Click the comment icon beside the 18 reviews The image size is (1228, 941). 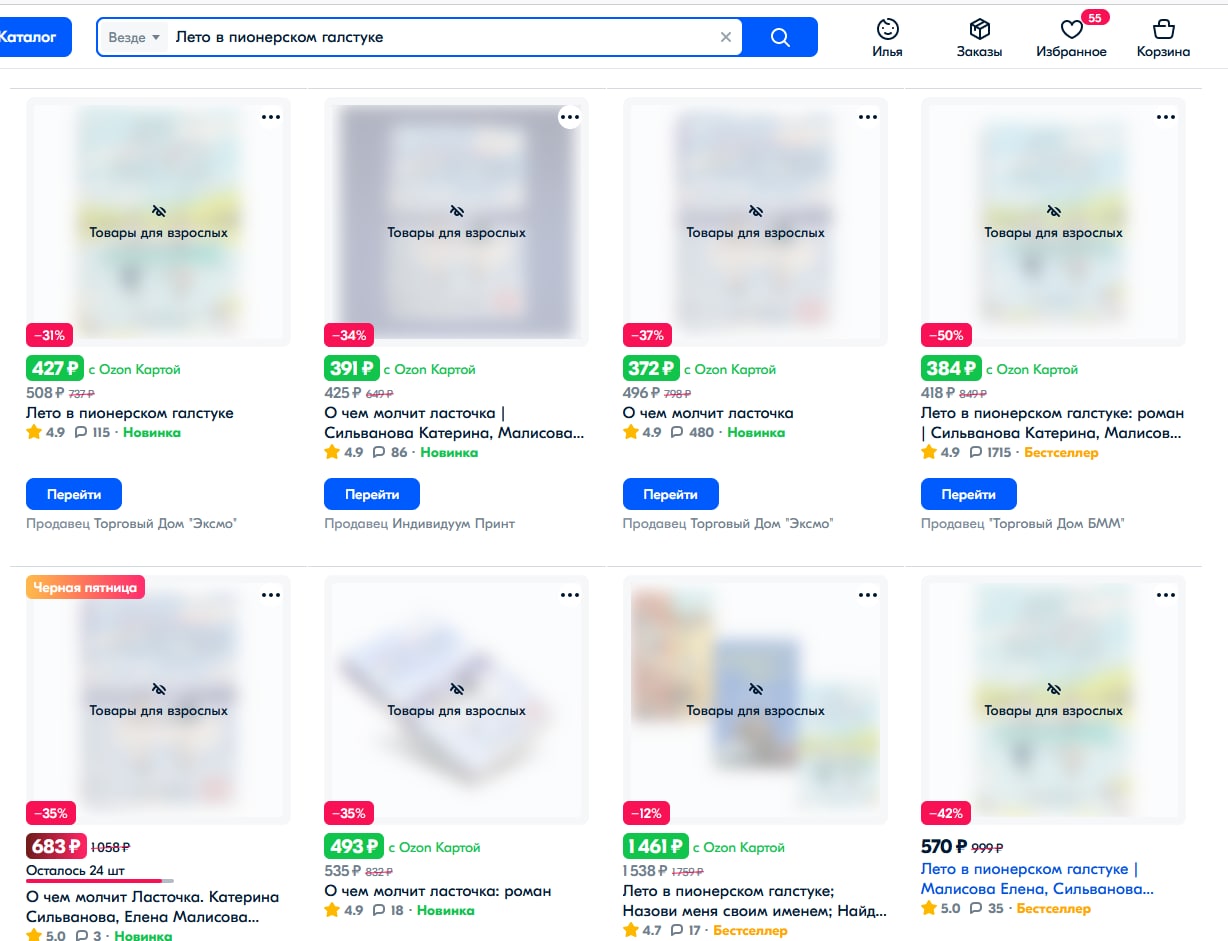coord(379,911)
